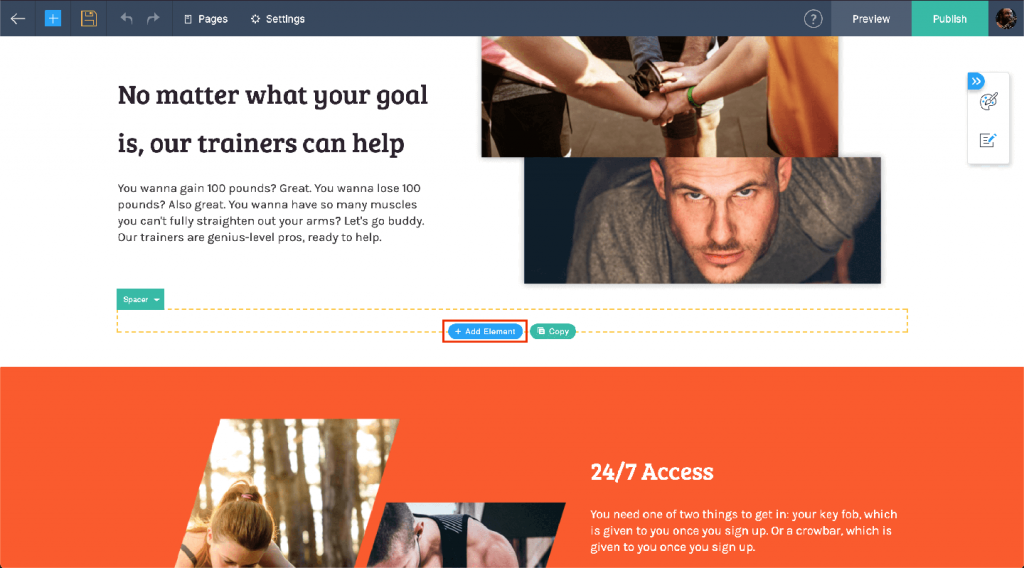Open the user profile avatar menu
This screenshot has height=568, width=1024.
click(x=1006, y=18)
